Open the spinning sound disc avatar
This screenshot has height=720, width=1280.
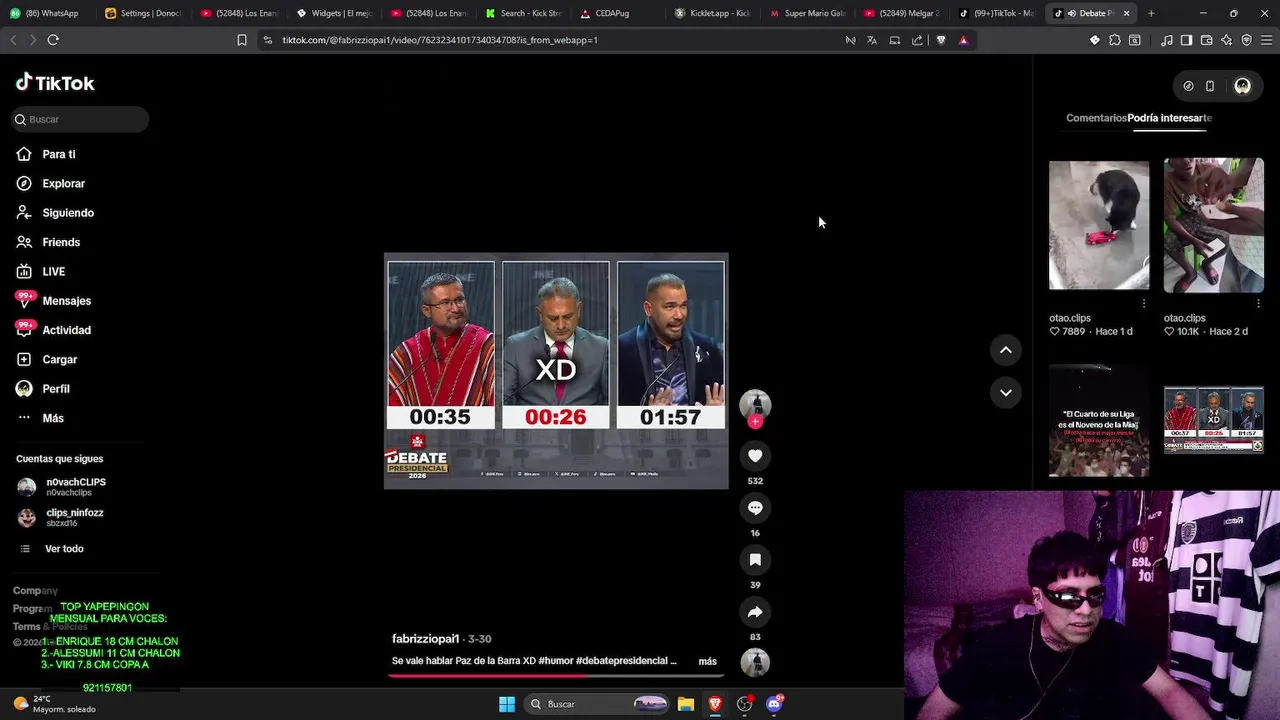click(x=755, y=662)
